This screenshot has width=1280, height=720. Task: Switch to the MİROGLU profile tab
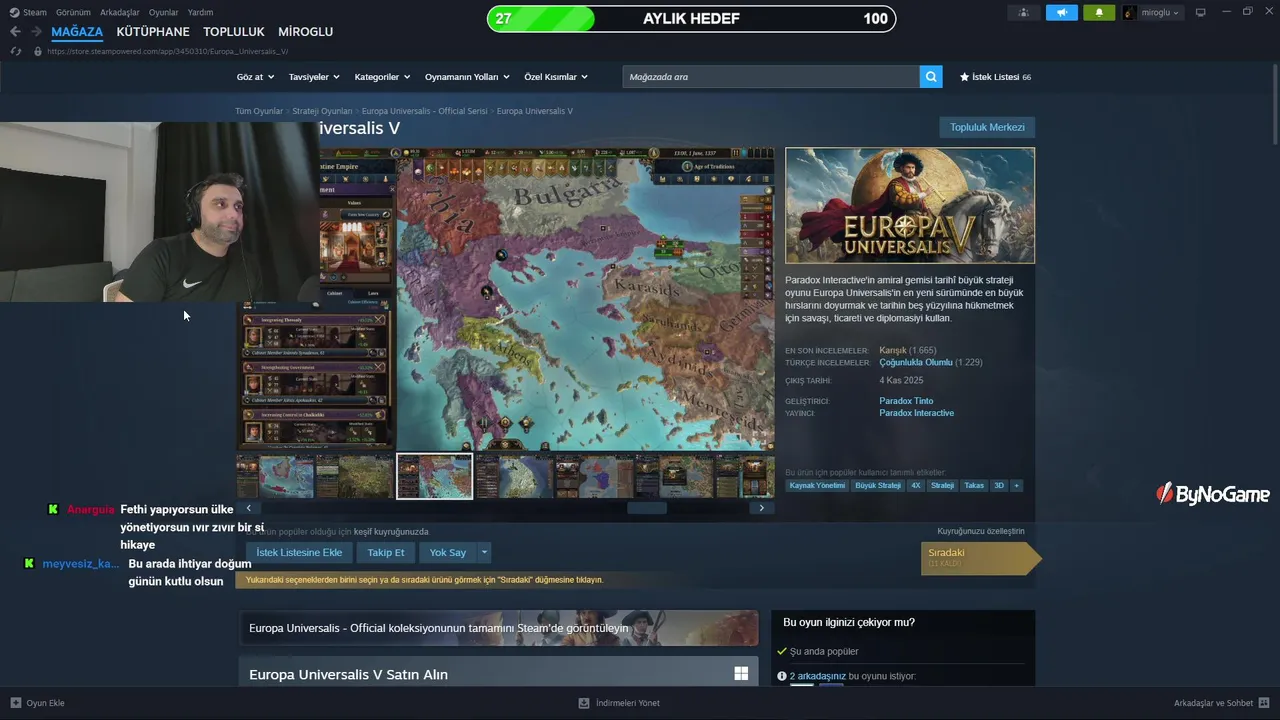pos(305,32)
